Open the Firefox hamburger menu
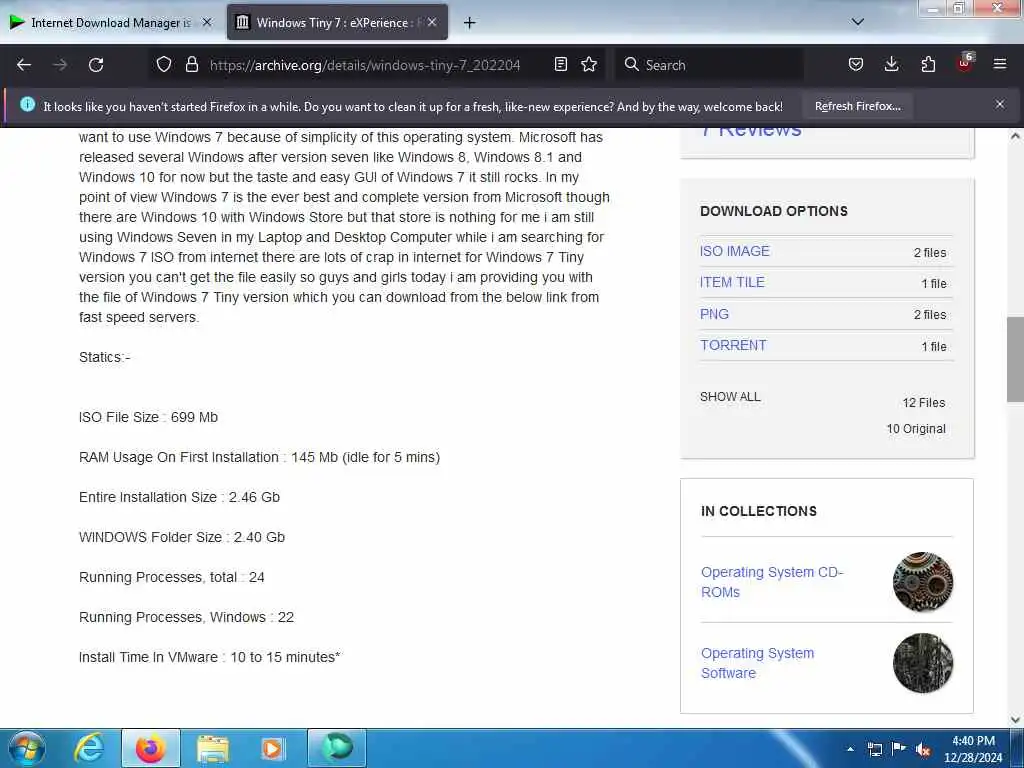The width and height of the screenshot is (1024, 768). pos(1000,65)
